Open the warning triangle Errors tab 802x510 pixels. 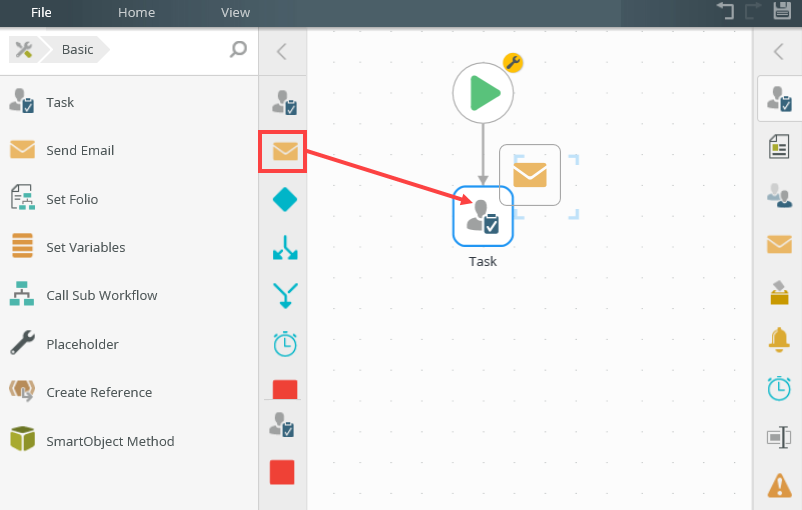tap(779, 485)
